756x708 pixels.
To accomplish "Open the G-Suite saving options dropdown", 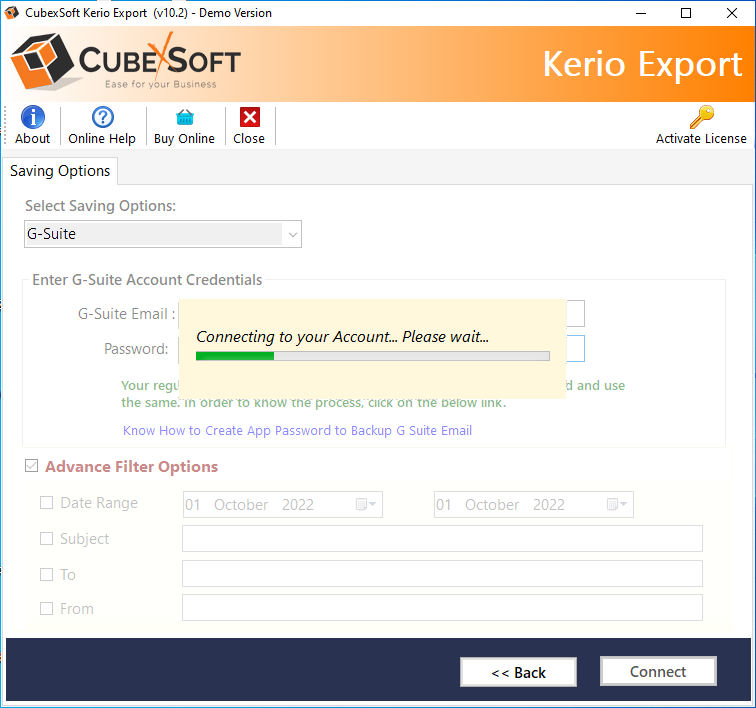I will click(x=163, y=234).
